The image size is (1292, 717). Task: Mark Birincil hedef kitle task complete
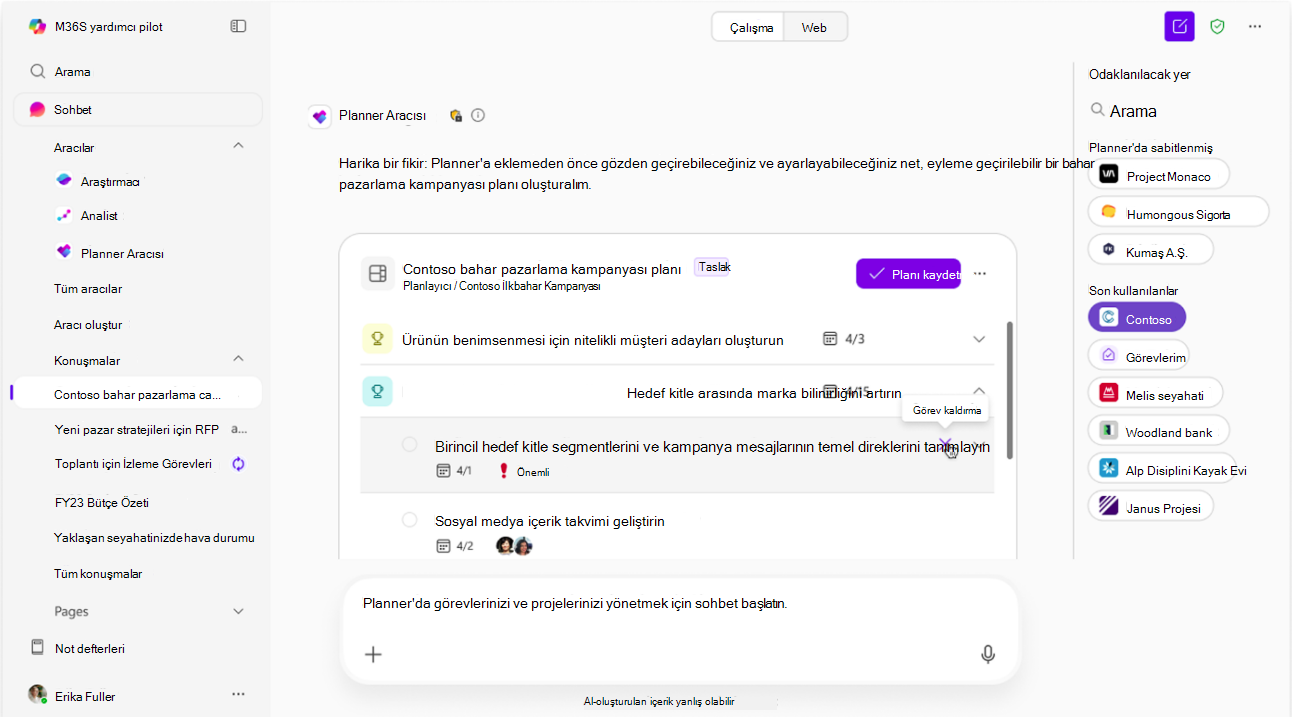(x=410, y=444)
